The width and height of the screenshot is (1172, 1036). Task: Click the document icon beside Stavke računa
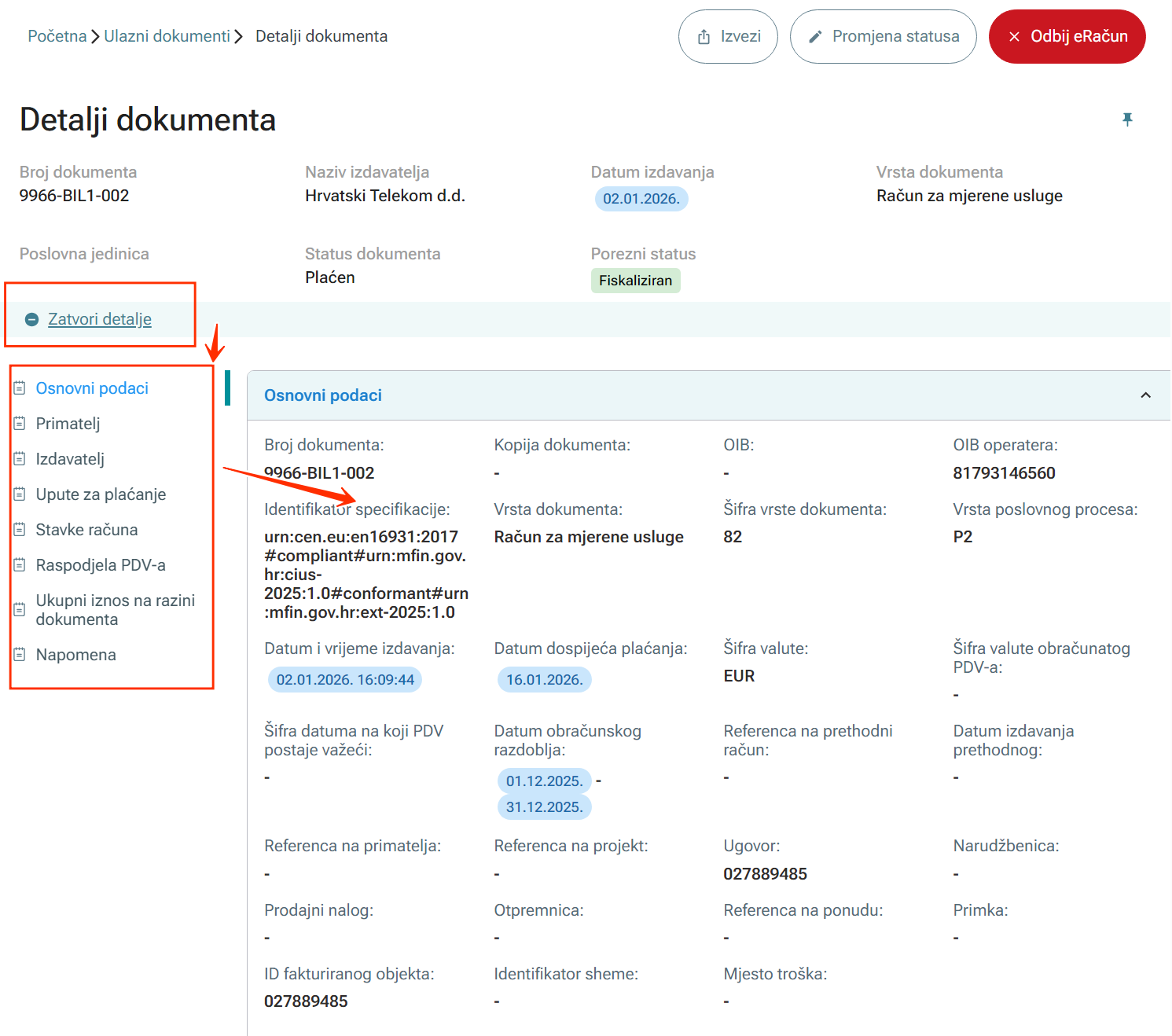tap(20, 530)
